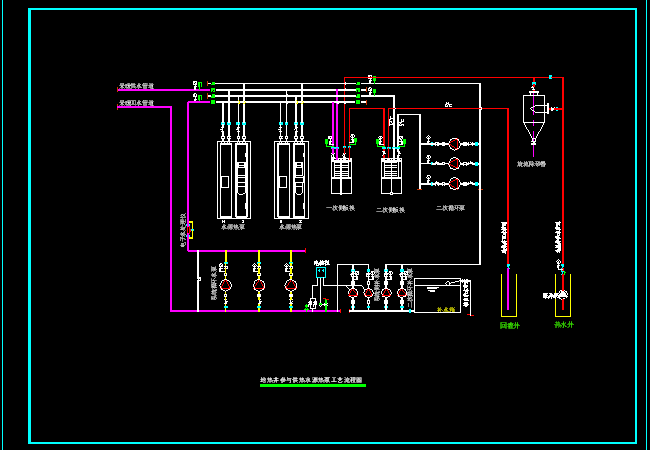Click the green 热水井 label text

[564, 325]
